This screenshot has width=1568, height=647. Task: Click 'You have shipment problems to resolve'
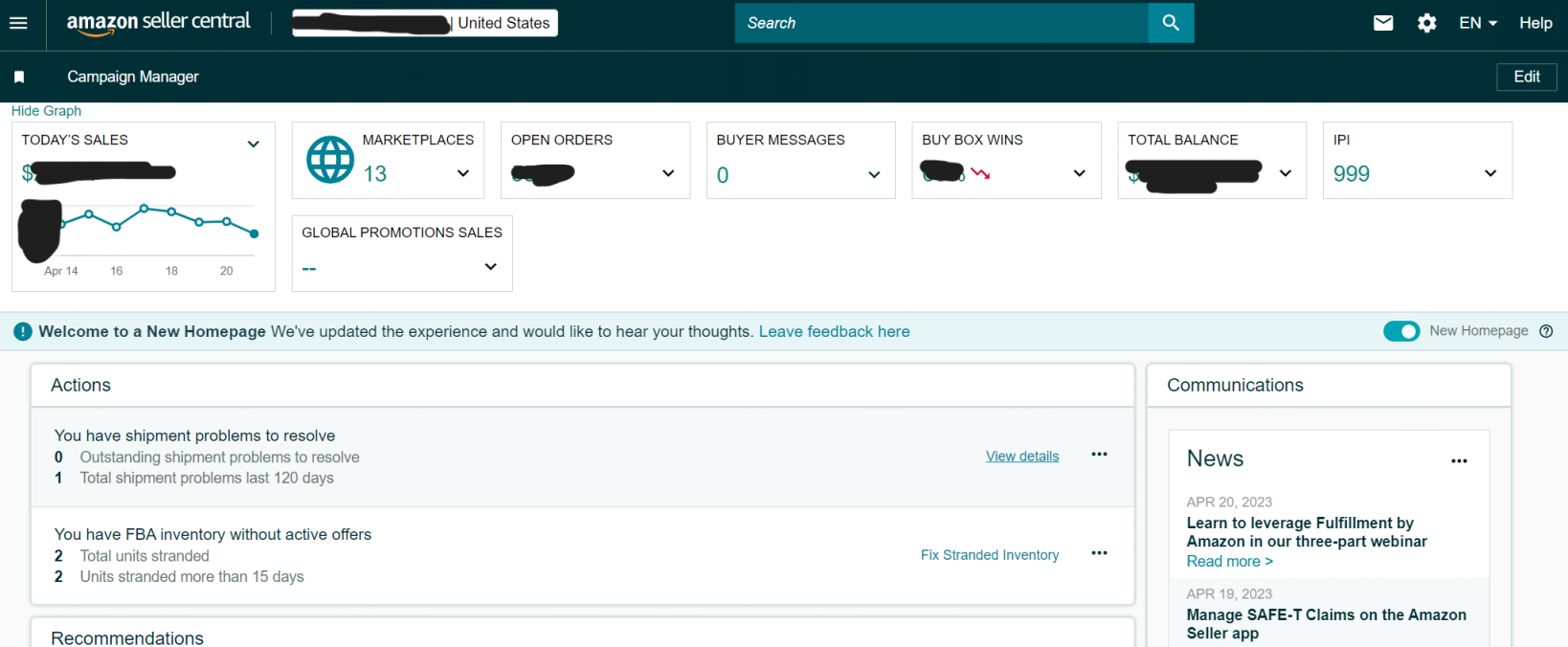[x=195, y=435]
